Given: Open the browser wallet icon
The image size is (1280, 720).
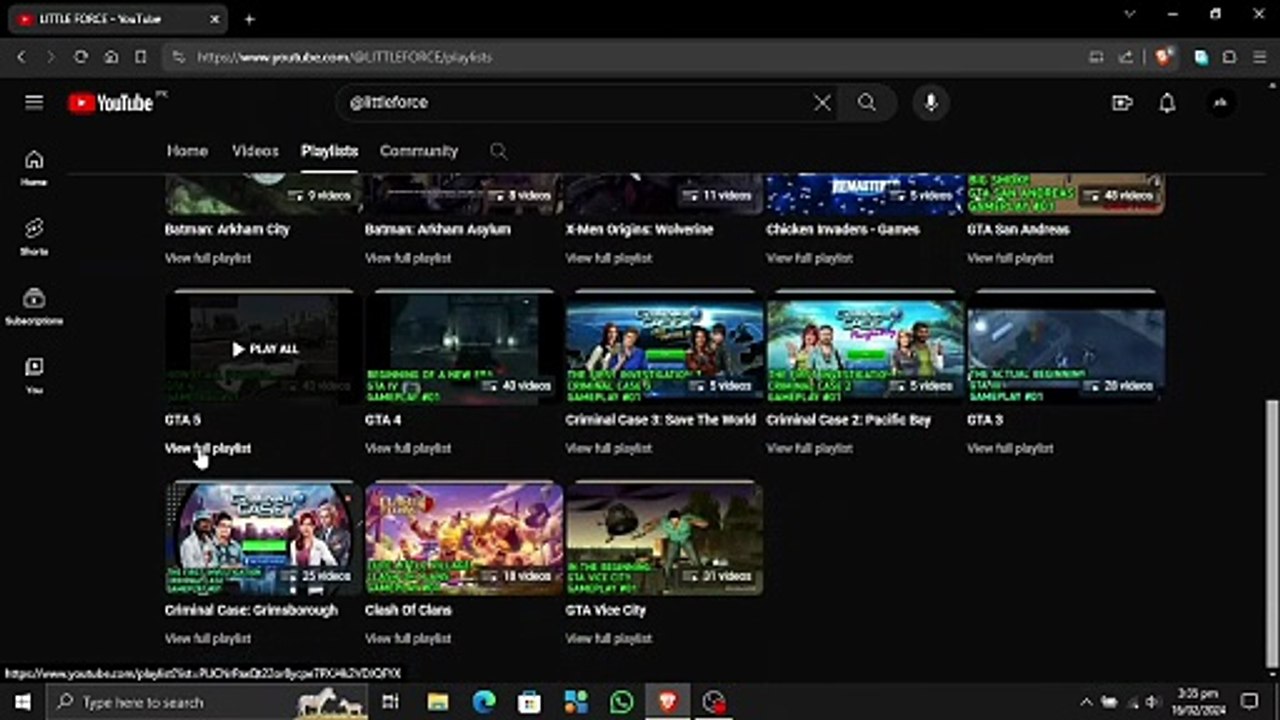Looking at the screenshot, I should click(x=1229, y=57).
